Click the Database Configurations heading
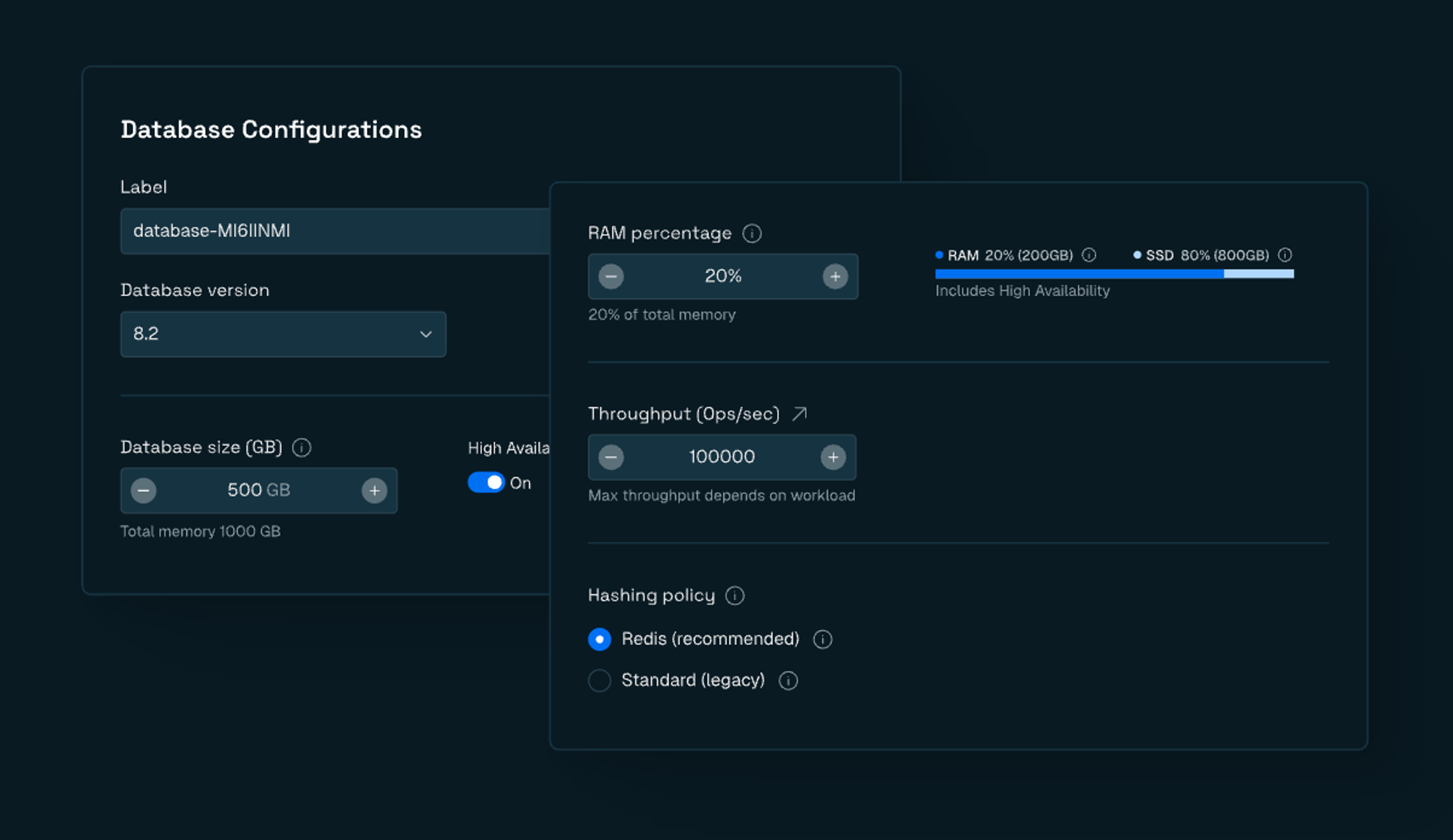This screenshot has height=840, width=1453. (271, 130)
